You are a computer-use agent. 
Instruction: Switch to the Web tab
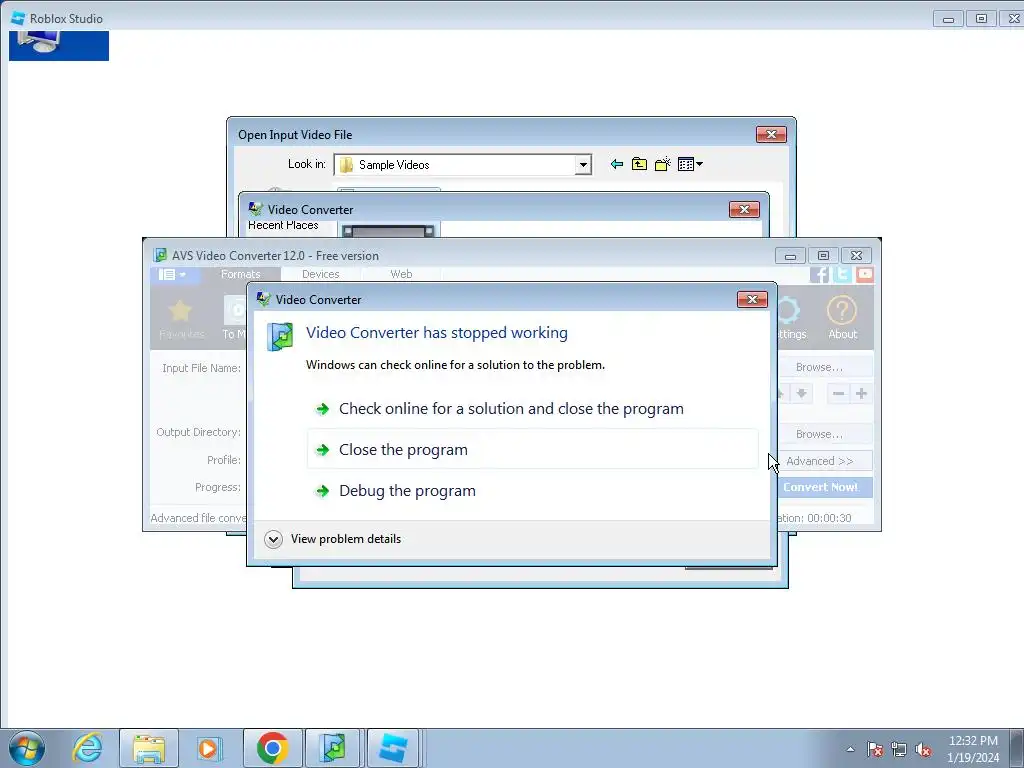[x=401, y=274]
